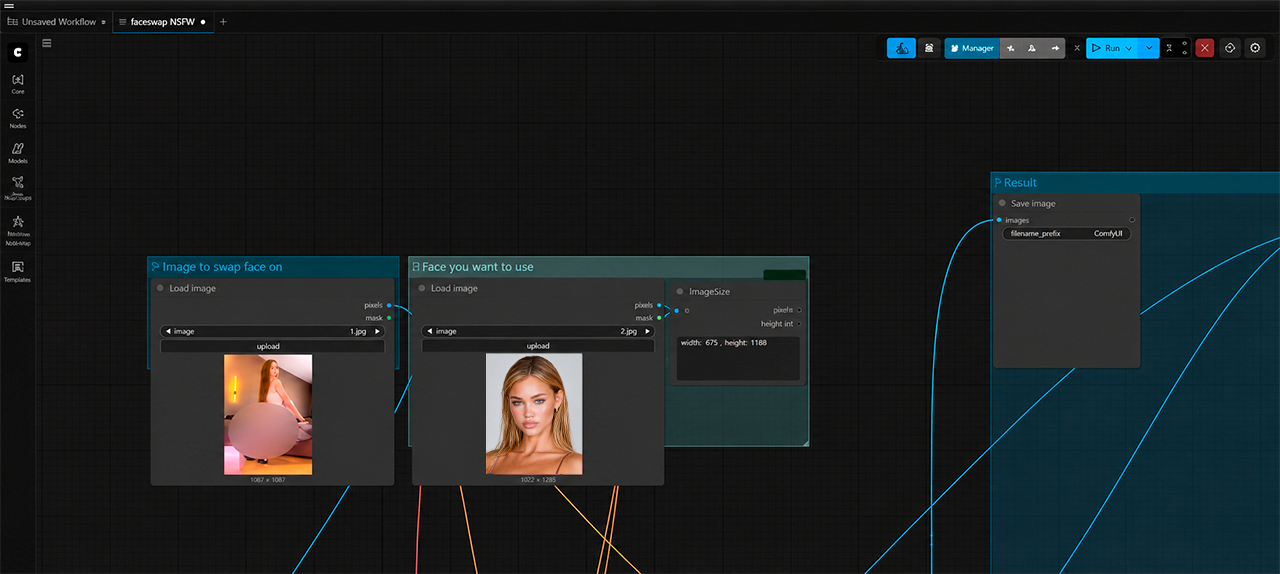Collapse the first Load image node via its dot
Screen dimensions: 1280x574
point(159,288)
